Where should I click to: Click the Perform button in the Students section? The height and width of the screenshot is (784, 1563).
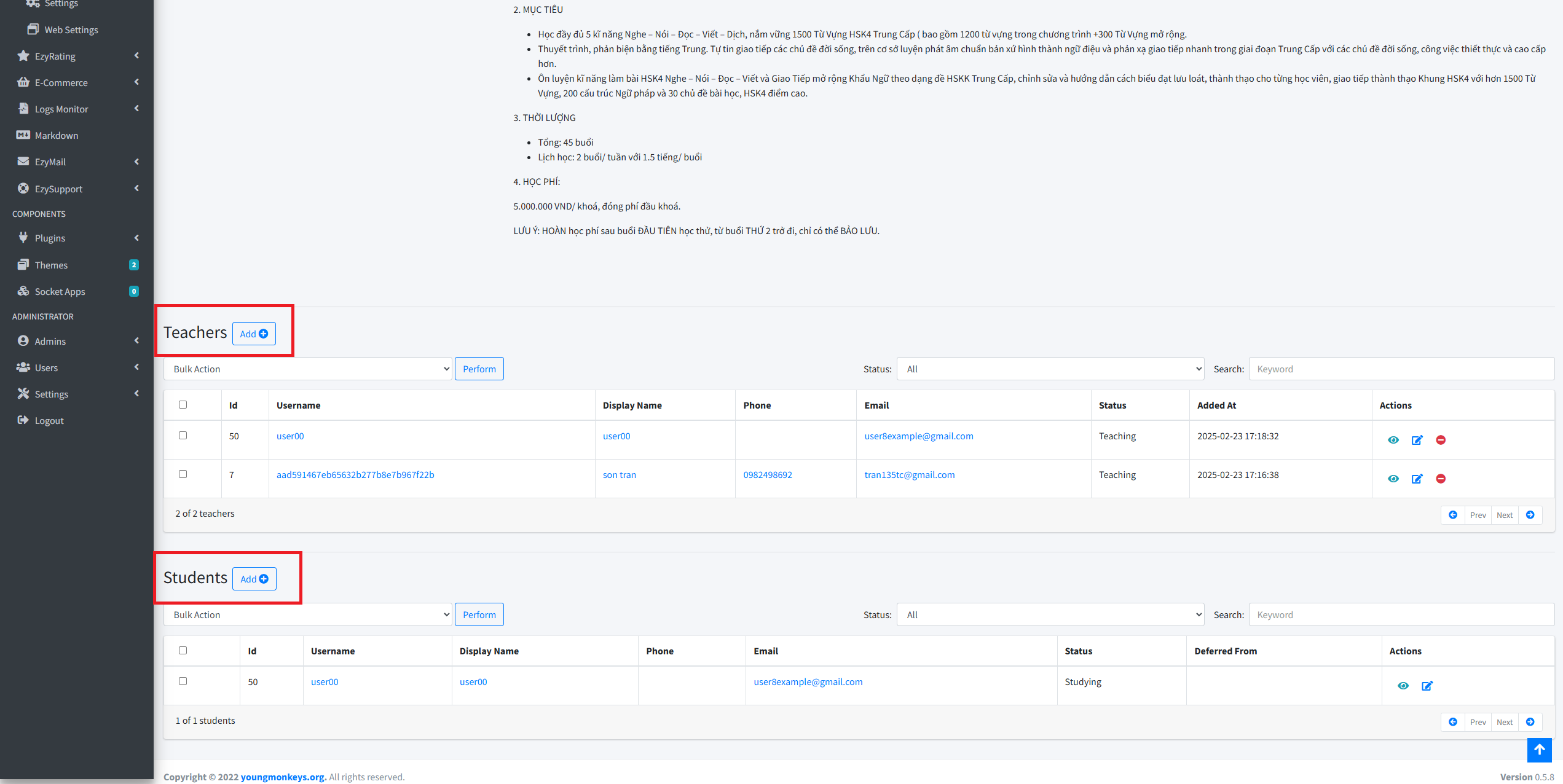[x=479, y=615]
